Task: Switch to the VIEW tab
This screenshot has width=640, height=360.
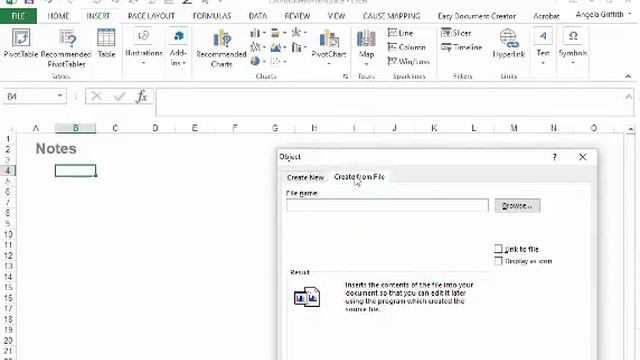Action: coord(336,16)
